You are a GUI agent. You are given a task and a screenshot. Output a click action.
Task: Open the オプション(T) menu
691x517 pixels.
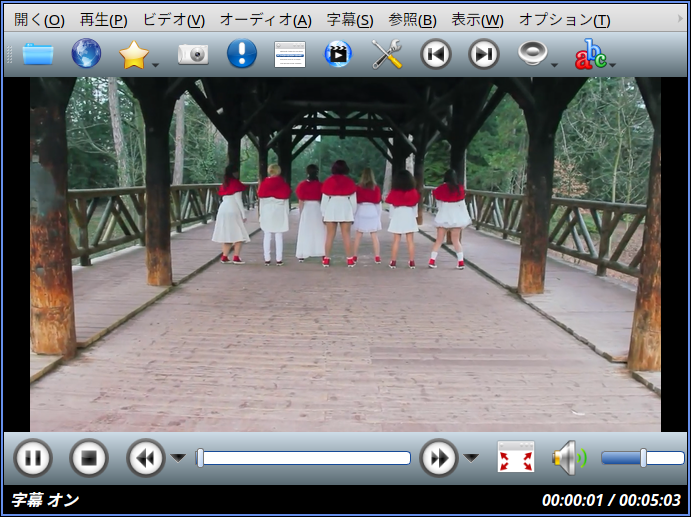[x=565, y=20]
